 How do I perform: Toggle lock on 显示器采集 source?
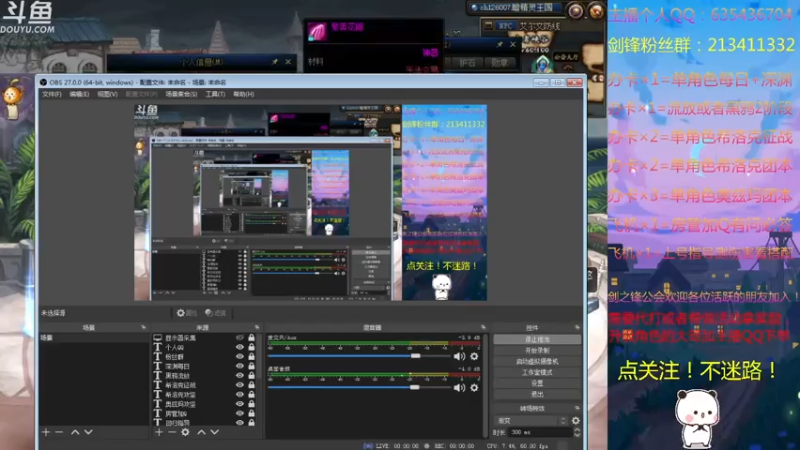[251, 338]
